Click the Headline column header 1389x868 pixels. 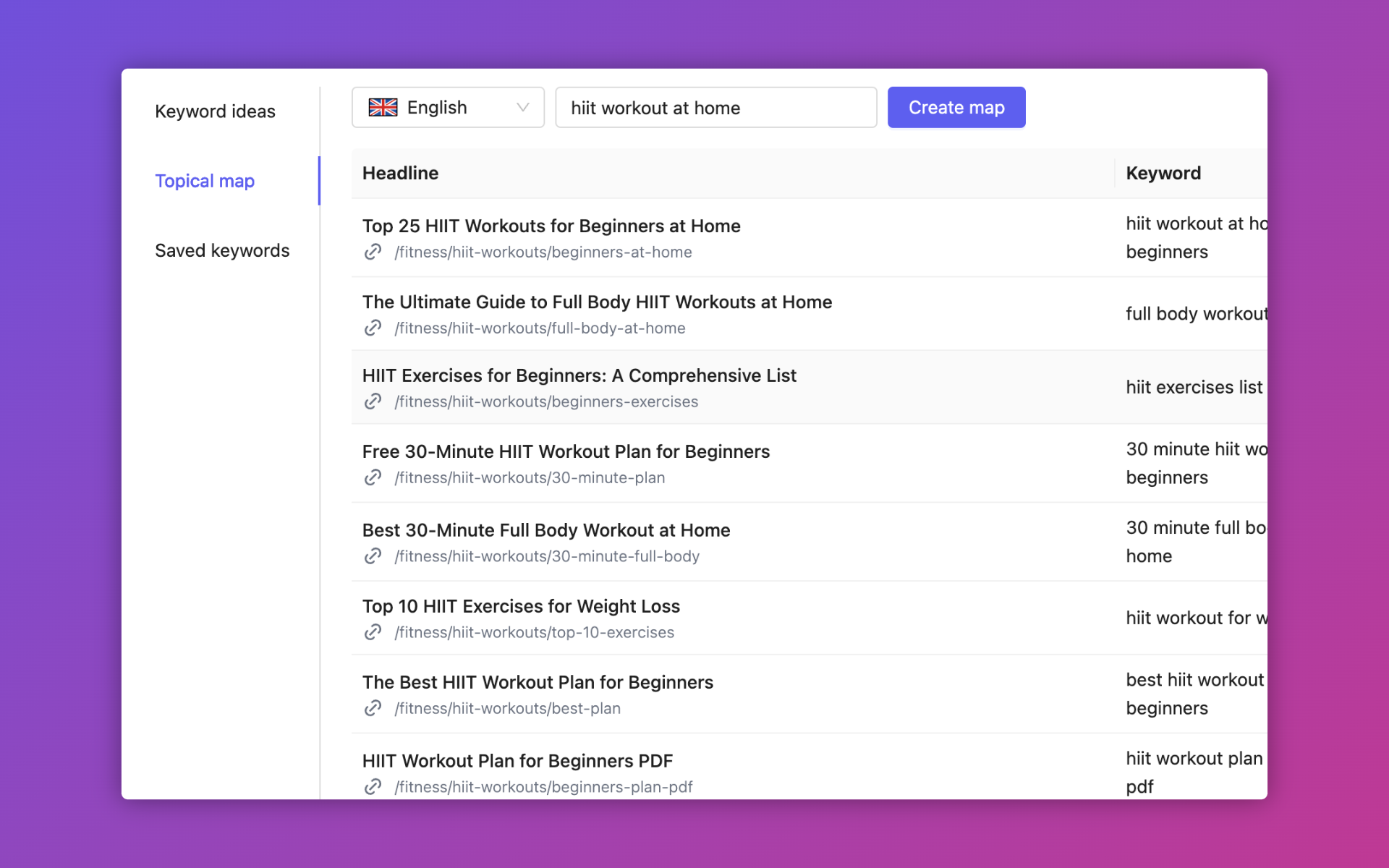tap(400, 173)
